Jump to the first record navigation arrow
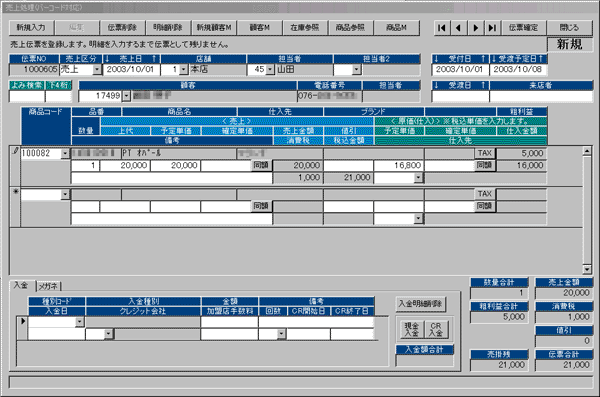600x397 pixels. click(x=442, y=28)
